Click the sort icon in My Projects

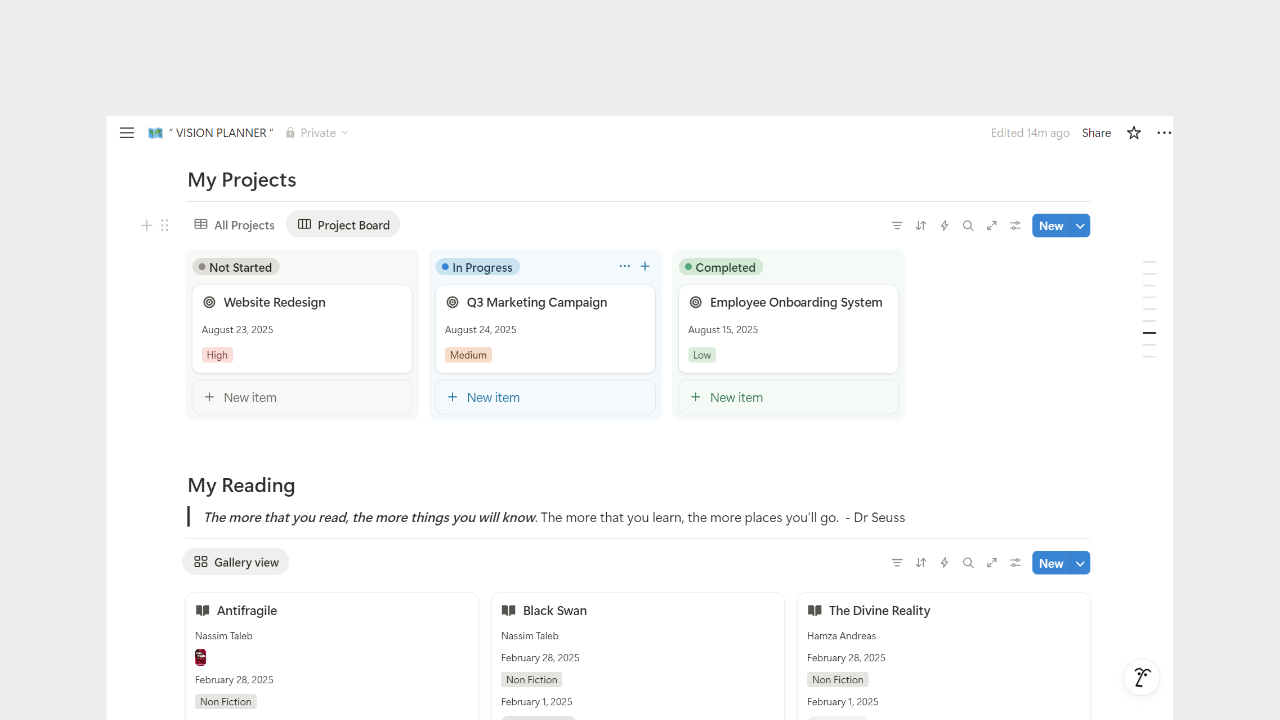pyautogui.click(x=921, y=226)
